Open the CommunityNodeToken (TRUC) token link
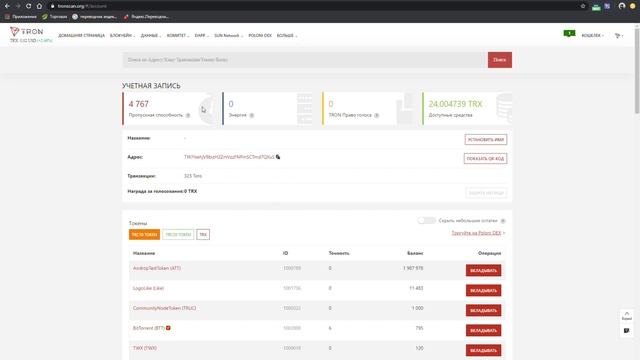 click(x=164, y=308)
